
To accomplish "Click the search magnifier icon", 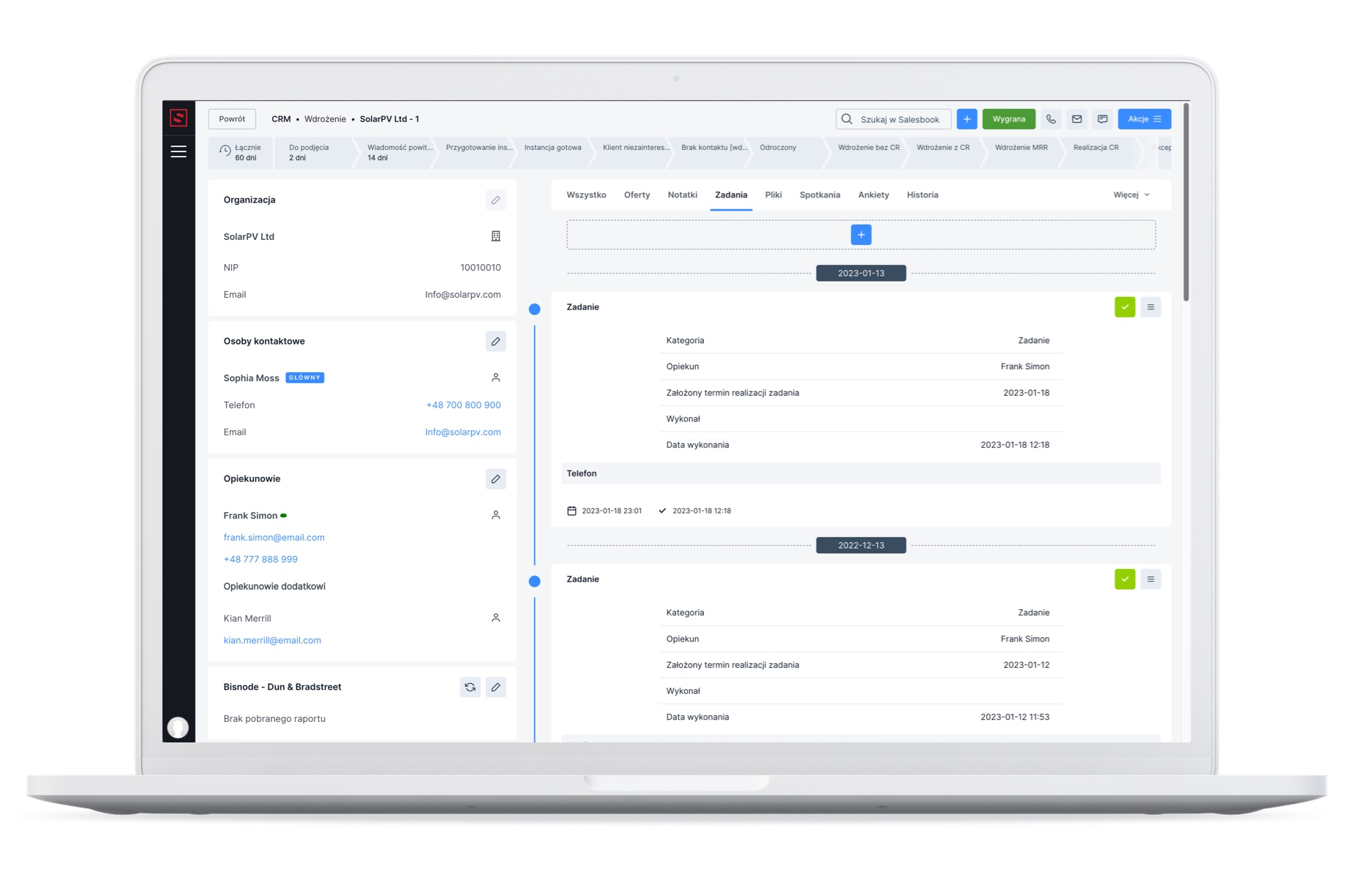I will pyautogui.click(x=847, y=118).
